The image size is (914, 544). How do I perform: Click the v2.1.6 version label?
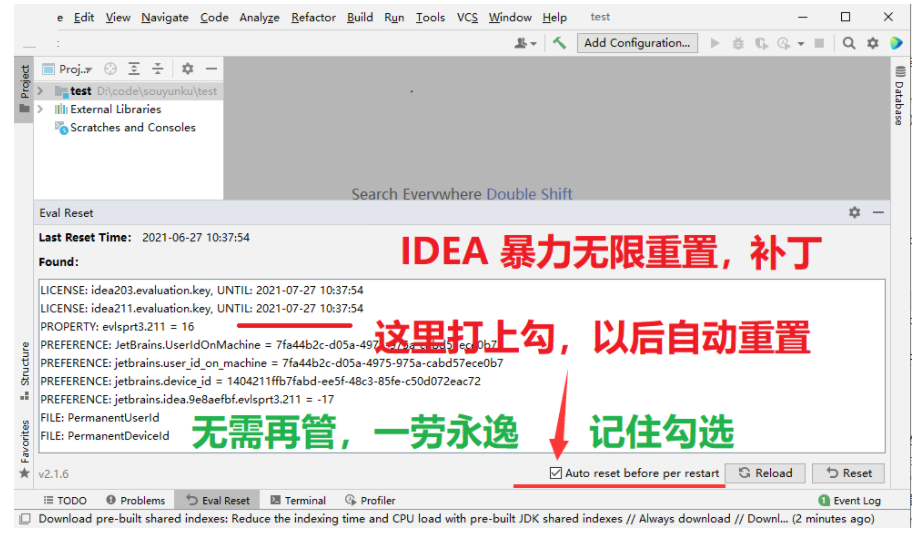tap(54, 474)
